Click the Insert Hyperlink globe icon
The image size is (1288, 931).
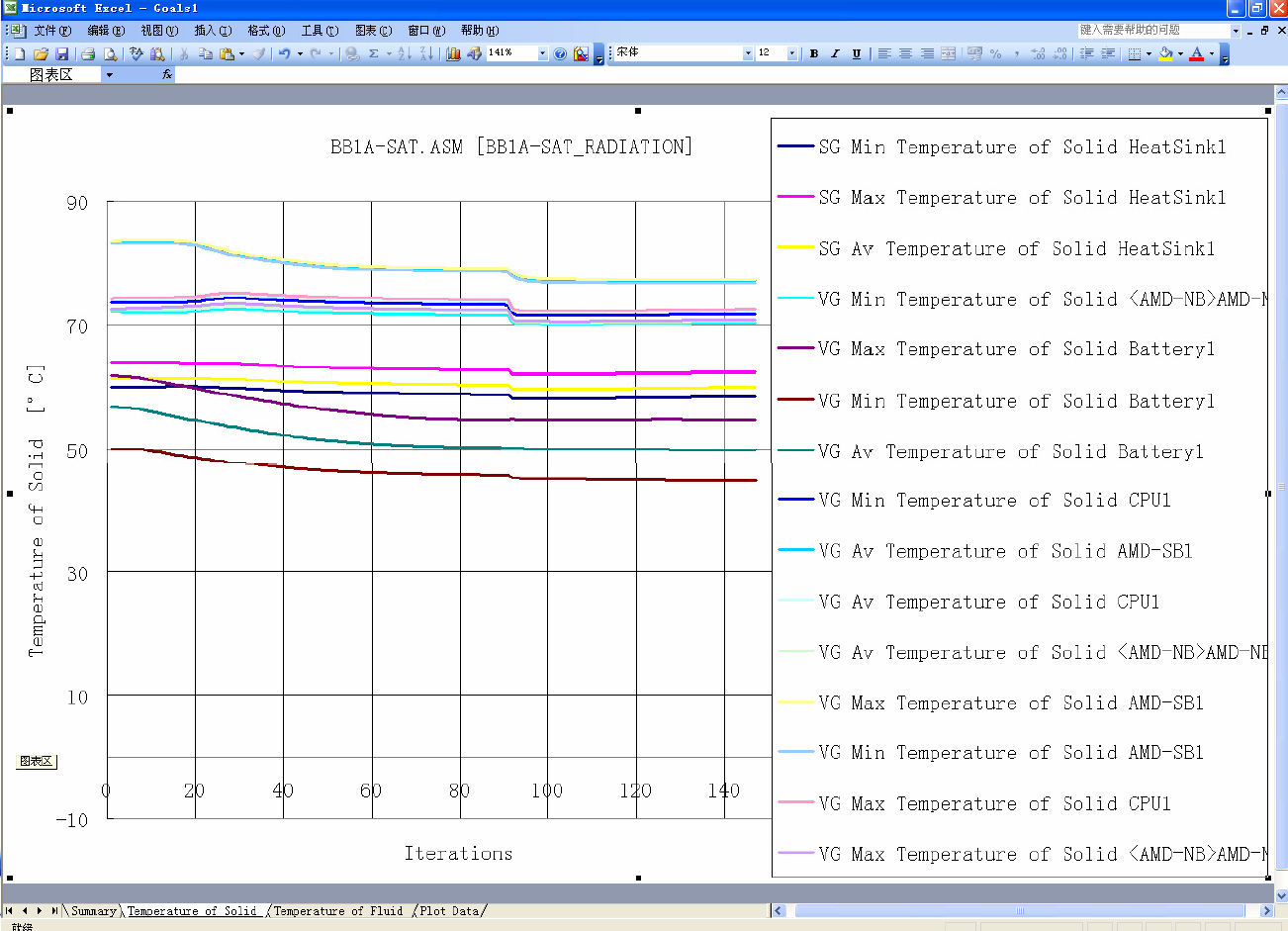352,53
